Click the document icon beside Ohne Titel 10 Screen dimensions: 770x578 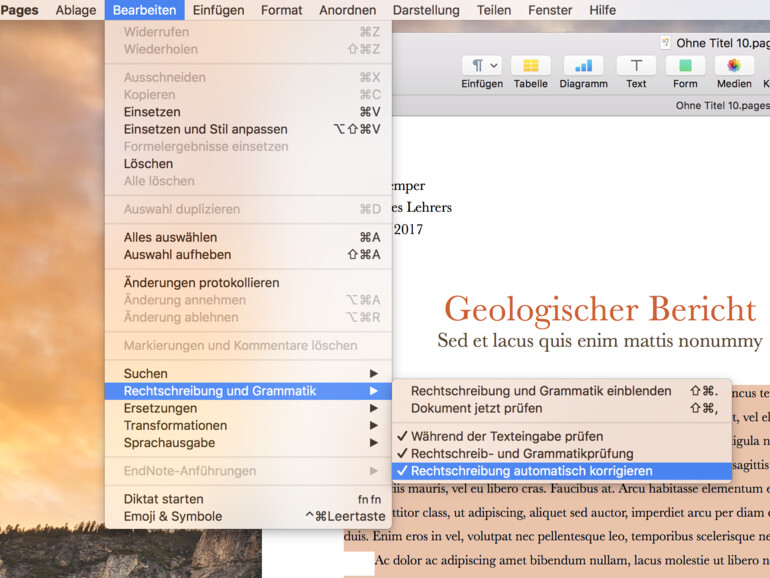pyautogui.click(x=665, y=43)
